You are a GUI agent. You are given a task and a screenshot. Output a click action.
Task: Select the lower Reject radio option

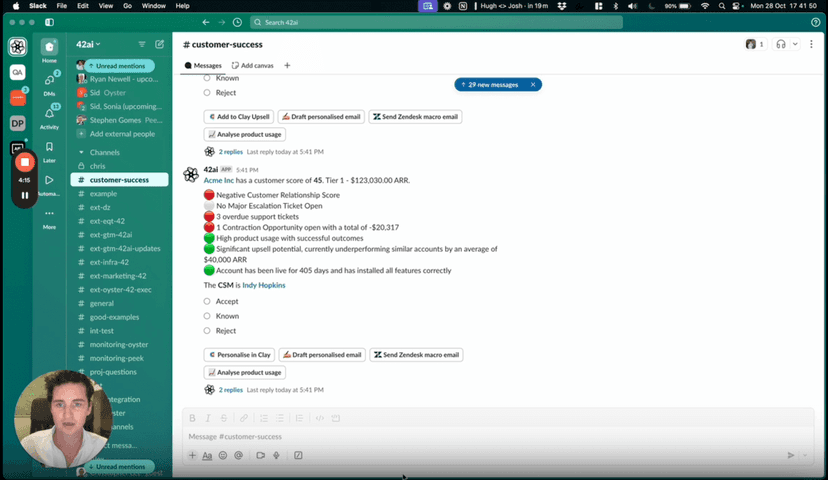[208, 330]
